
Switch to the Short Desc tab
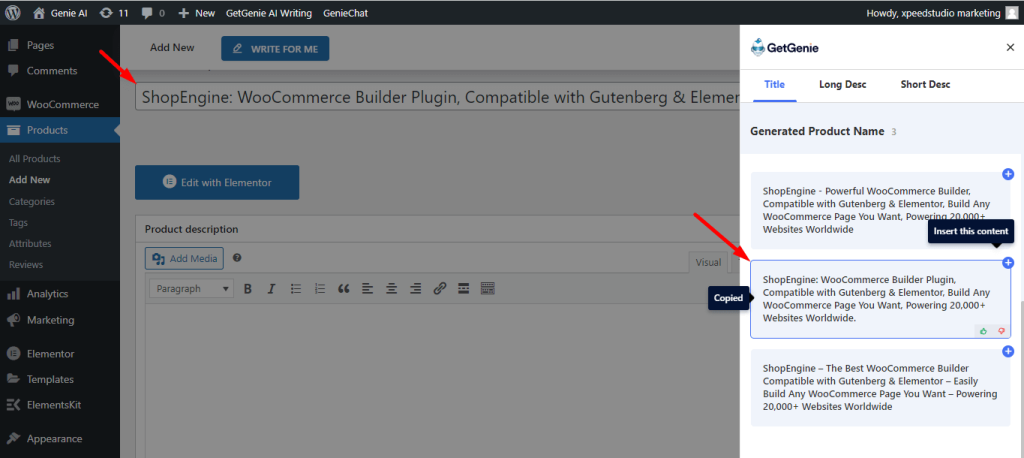(x=925, y=84)
